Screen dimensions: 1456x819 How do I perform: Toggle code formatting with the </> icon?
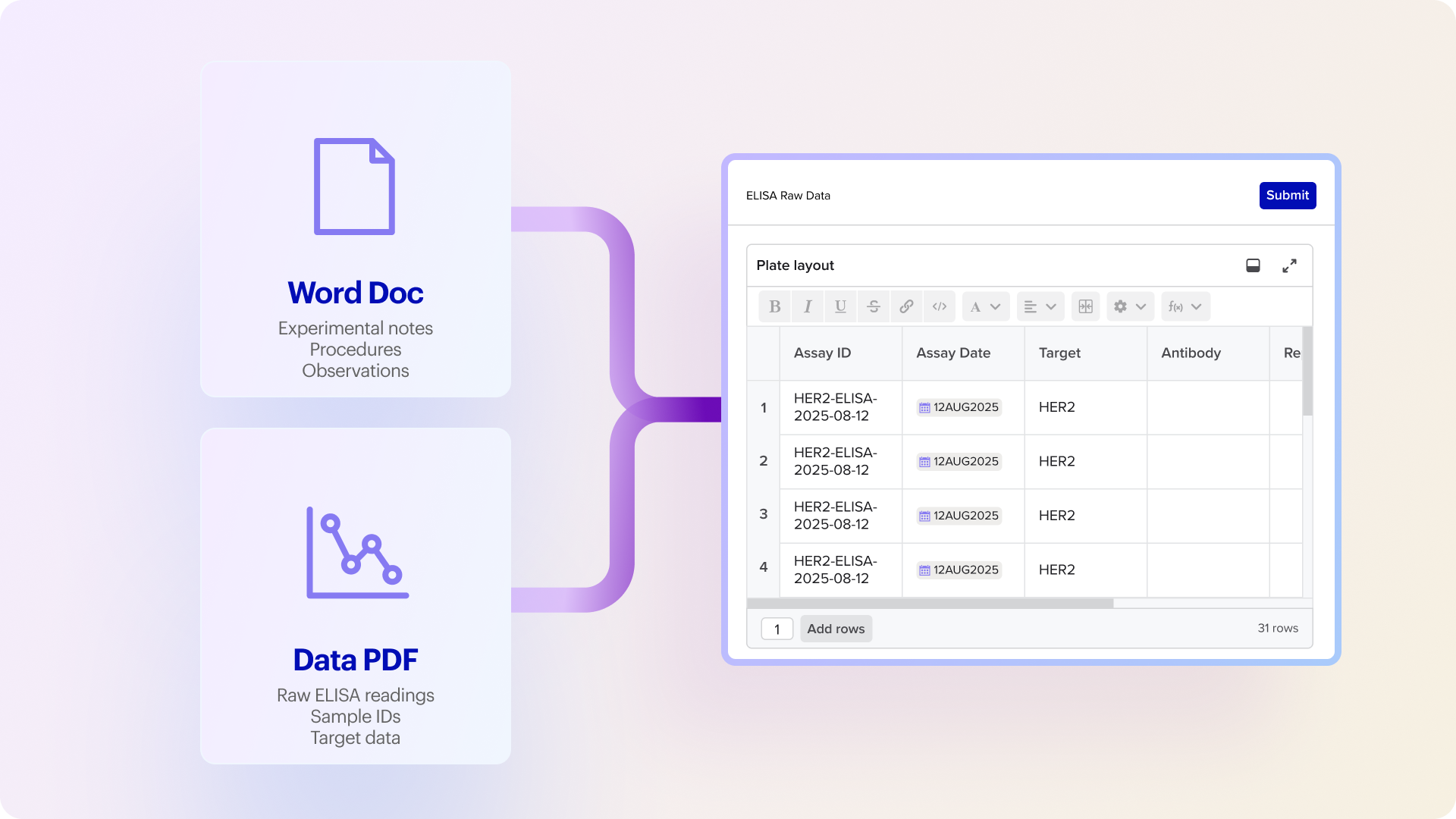(x=939, y=306)
